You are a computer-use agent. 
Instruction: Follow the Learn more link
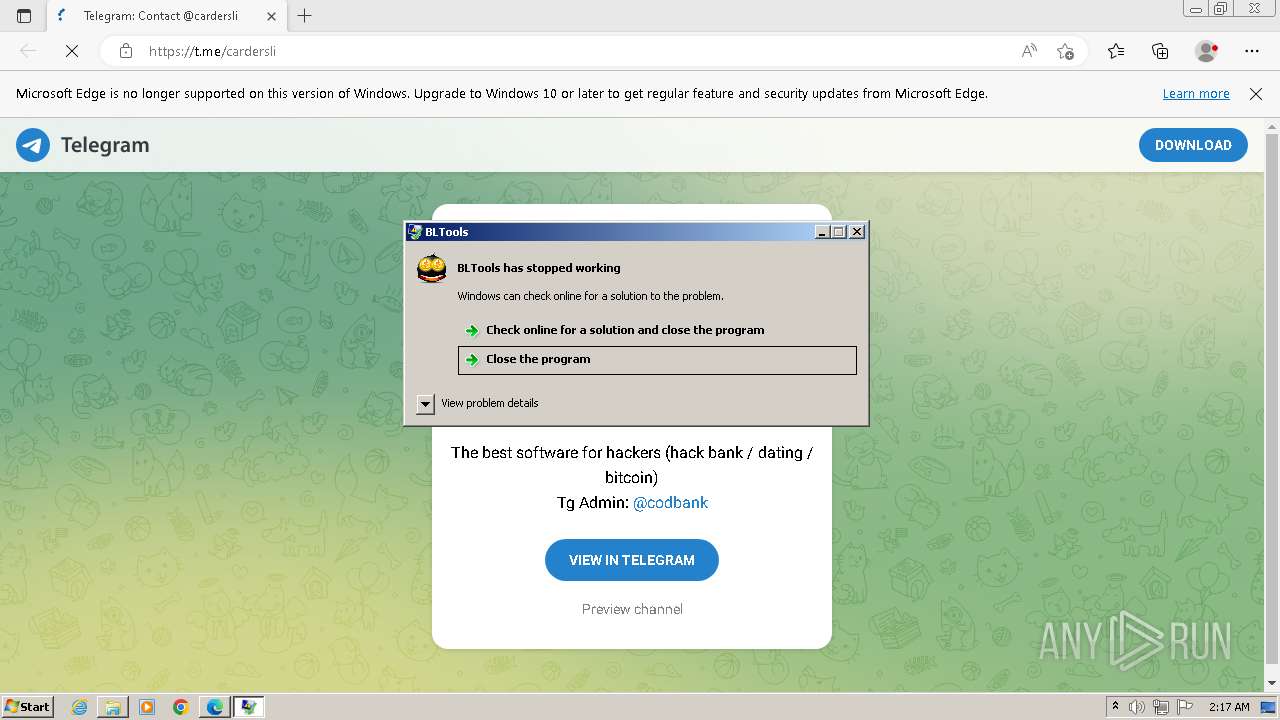(x=1196, y=94)
